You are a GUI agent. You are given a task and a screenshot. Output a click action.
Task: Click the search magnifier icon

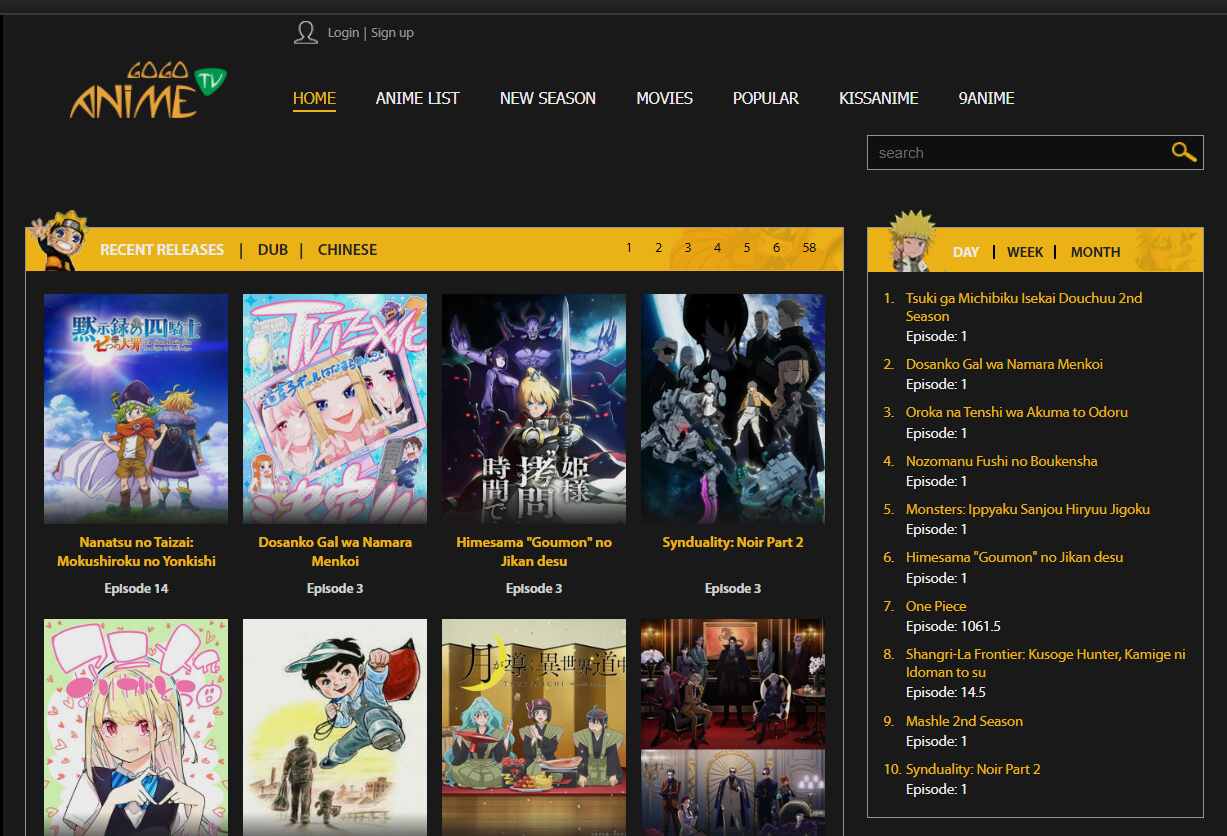(x=1183, y=152)
